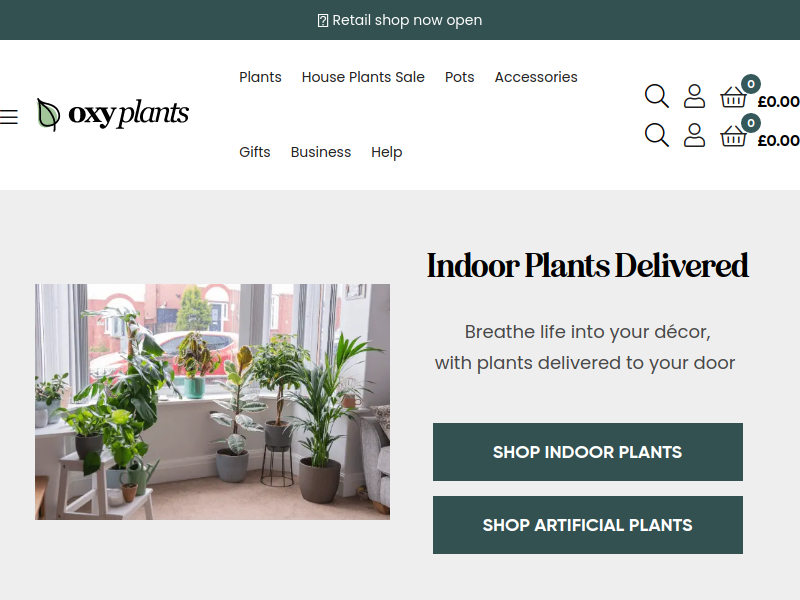
Task: Go to House Plants Sale
Action: click(x=363, y=77)
